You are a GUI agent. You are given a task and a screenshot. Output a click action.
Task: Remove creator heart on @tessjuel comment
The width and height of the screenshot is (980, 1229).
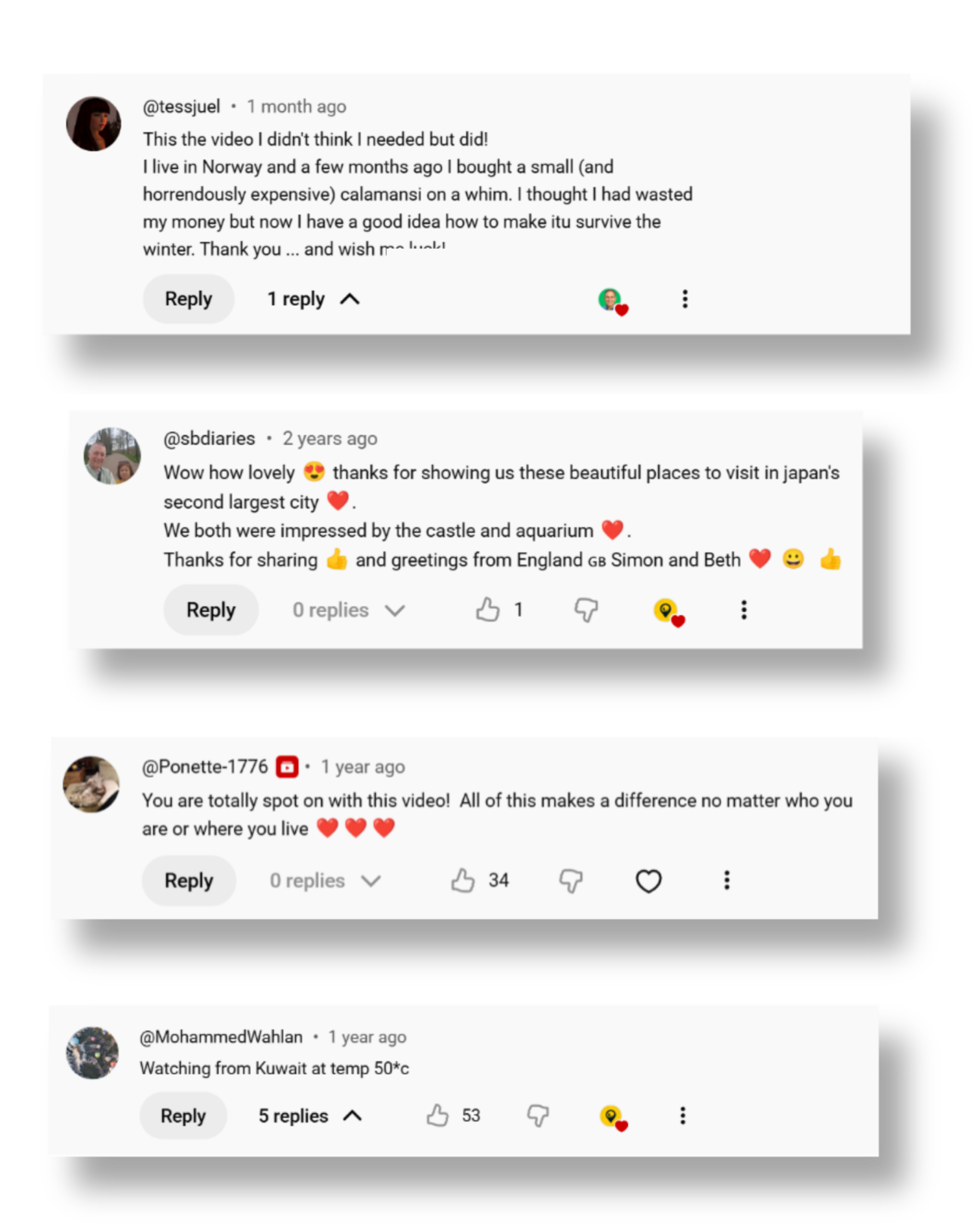click(612, 301)
